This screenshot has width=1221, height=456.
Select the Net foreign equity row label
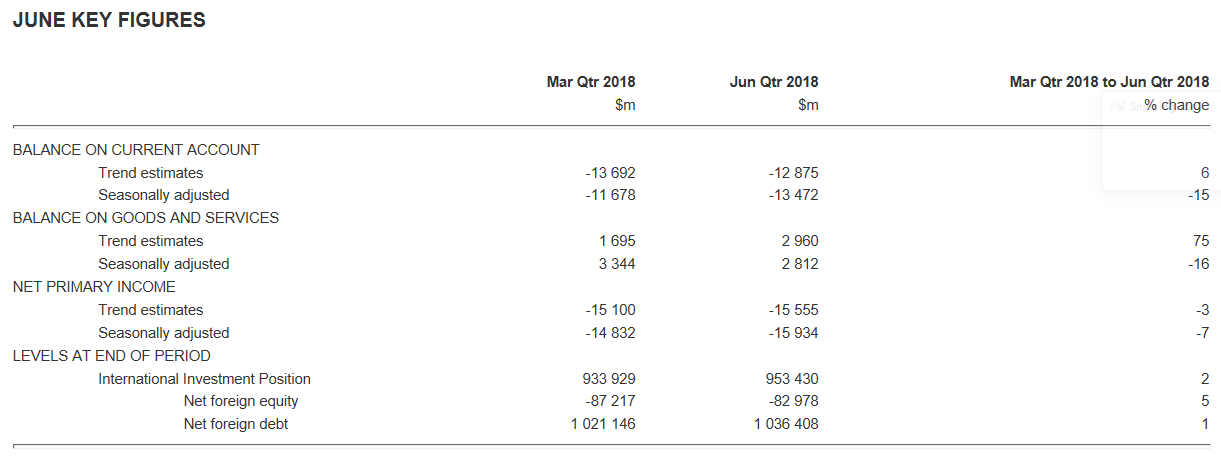(241, 401)
